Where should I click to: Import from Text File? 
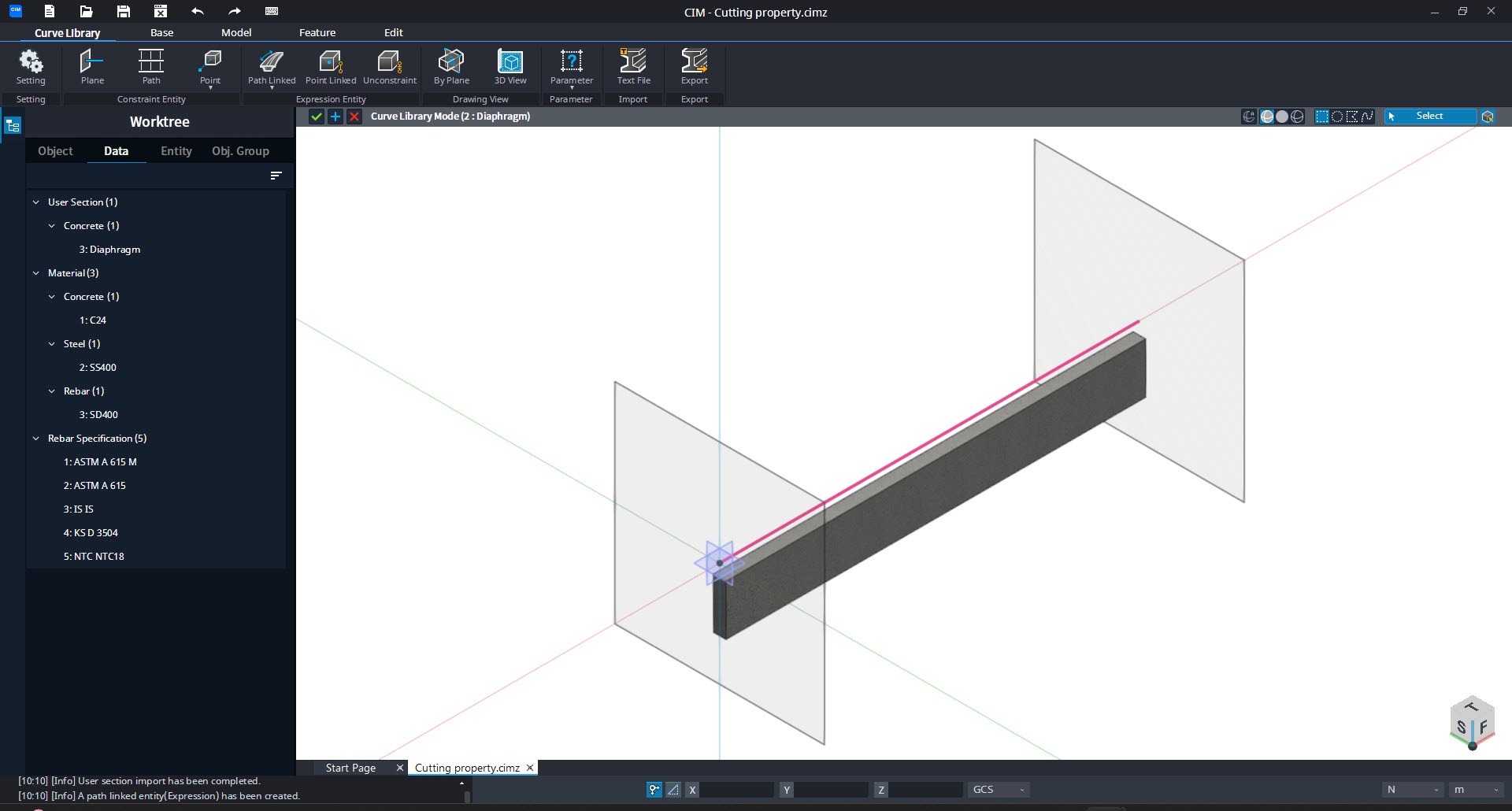tap(633, 67)
